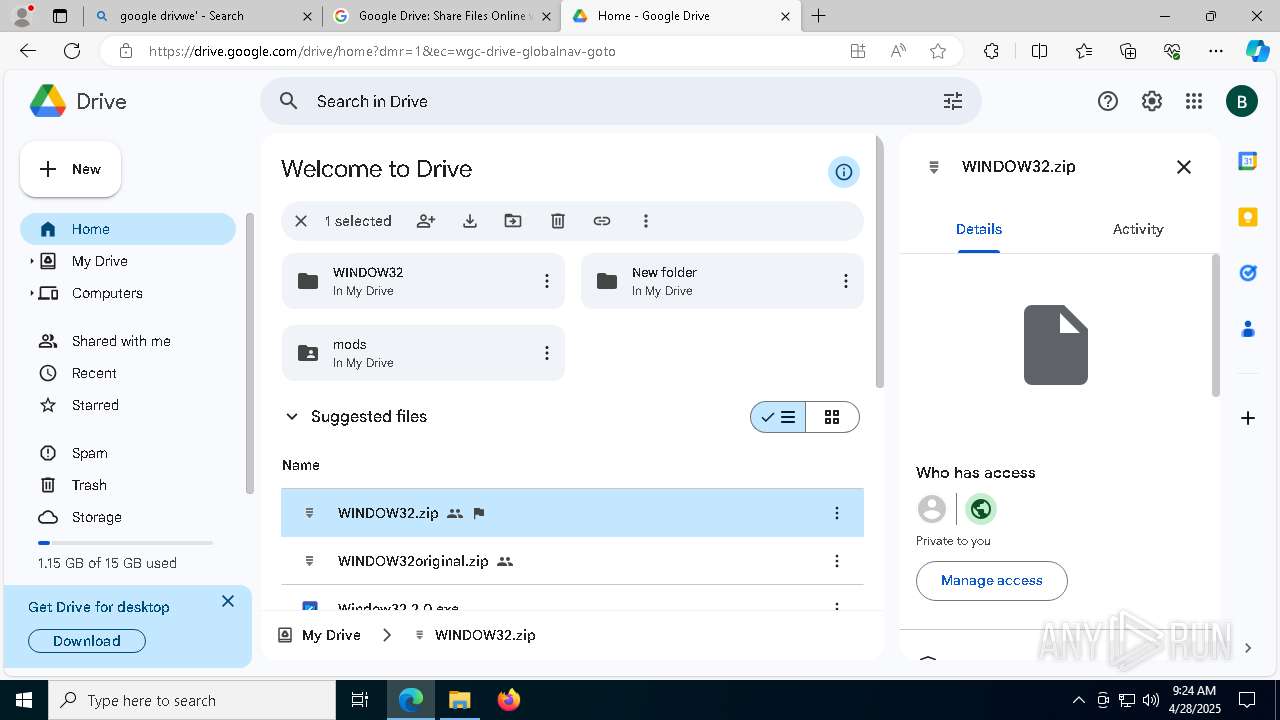Switch to the Activity tab
Image resolution: width=1280 pixels, height=720 pixels.
1138,229
